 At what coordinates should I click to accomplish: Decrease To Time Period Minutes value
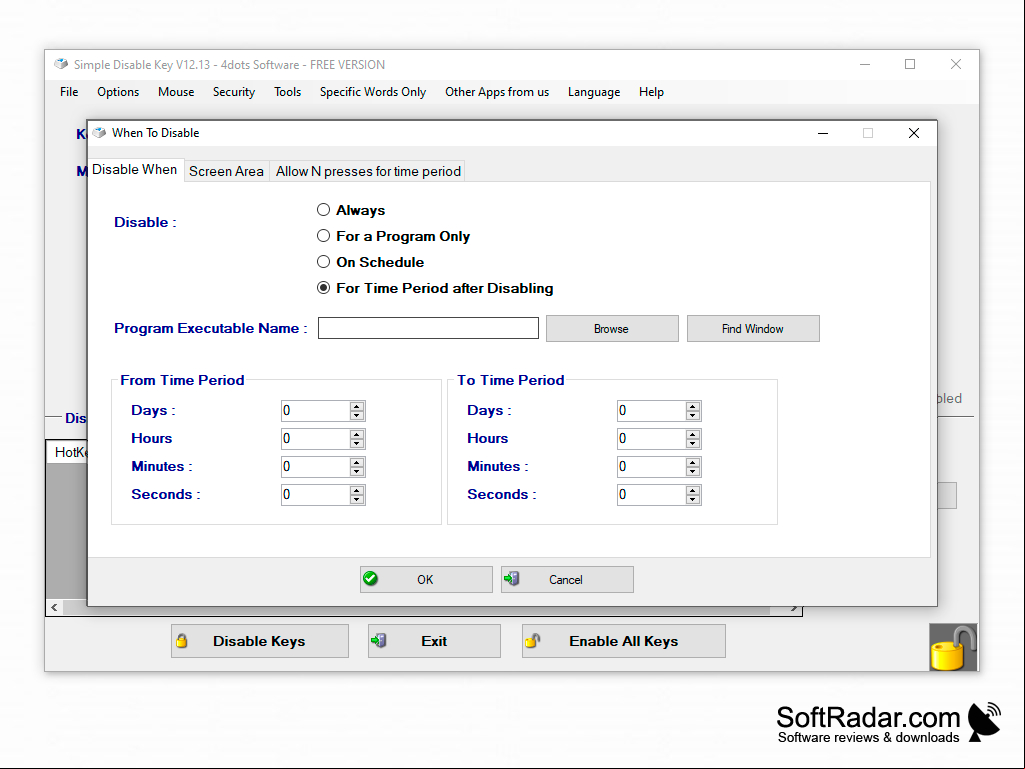pos(693,471)
